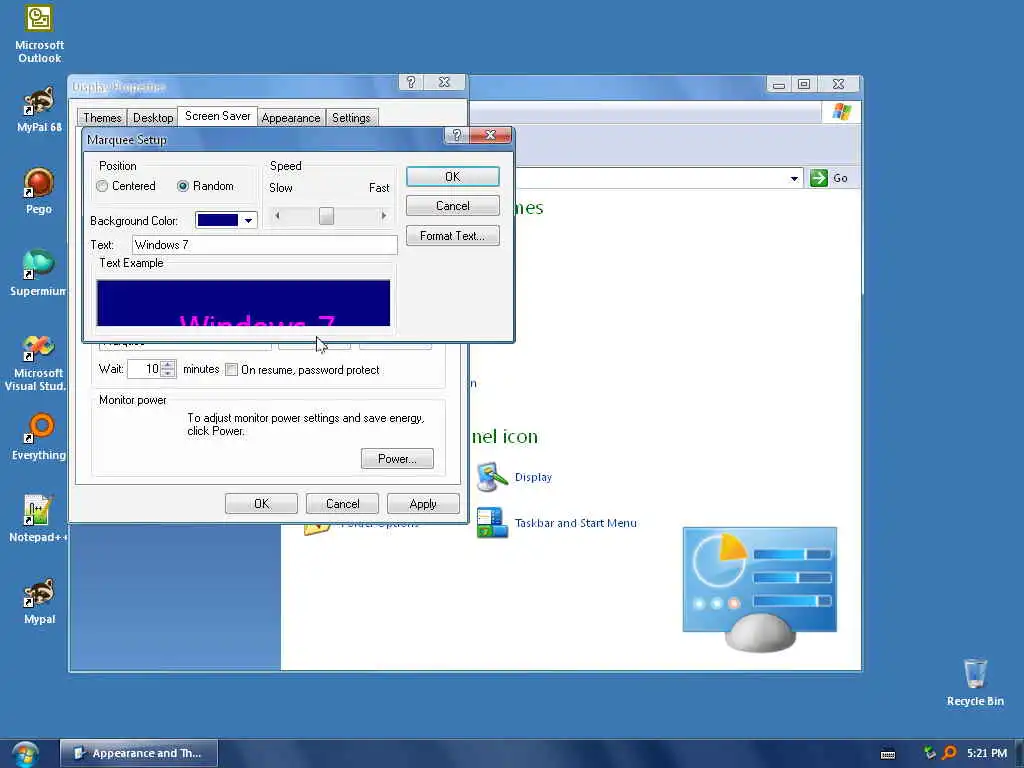1024x768 pixels.
Task: Click Appearance and Themes taskbar button
Action: pos(139,753)
